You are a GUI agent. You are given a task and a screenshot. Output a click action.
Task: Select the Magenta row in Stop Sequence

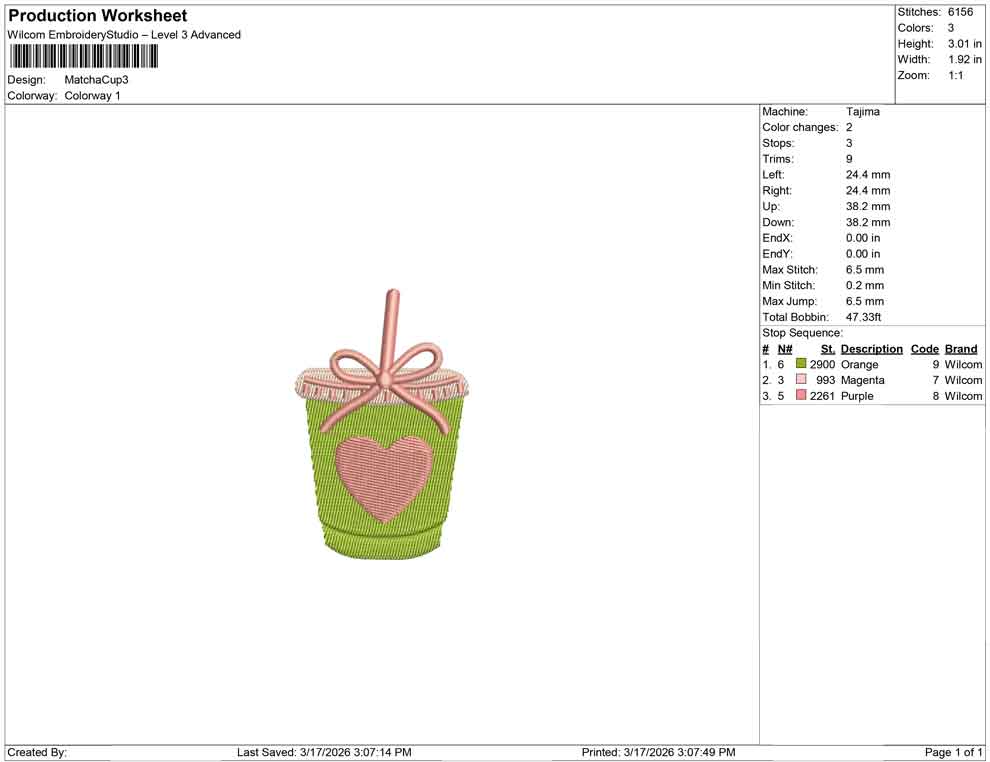tap(862, 381)
